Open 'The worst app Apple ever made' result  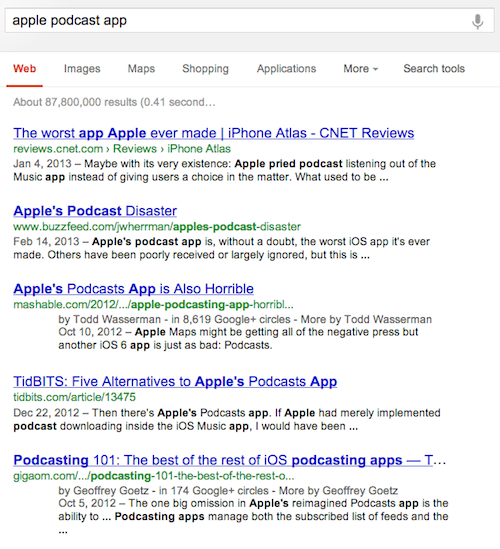214,133
